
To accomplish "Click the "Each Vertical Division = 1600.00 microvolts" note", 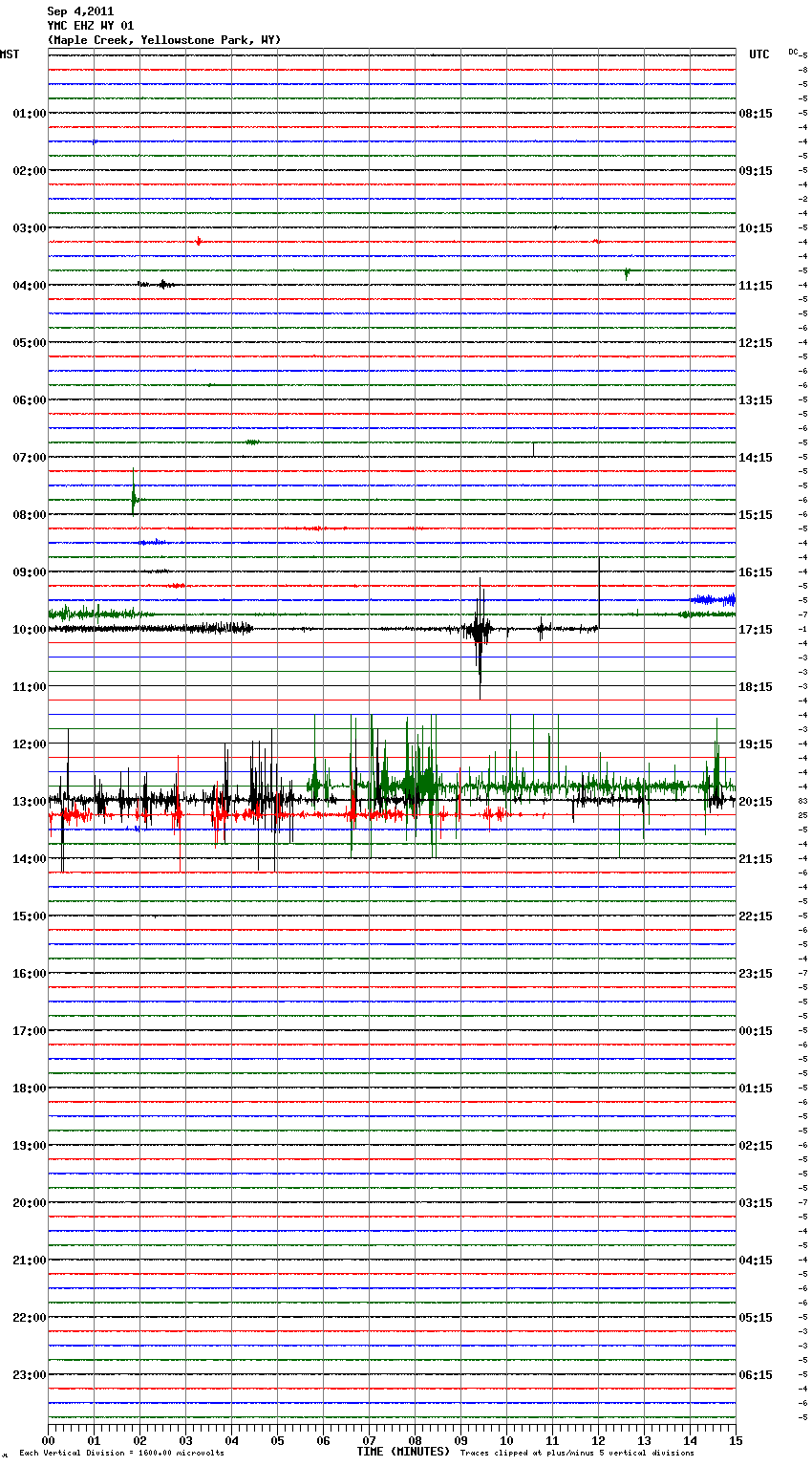I will coord(121,1454).
